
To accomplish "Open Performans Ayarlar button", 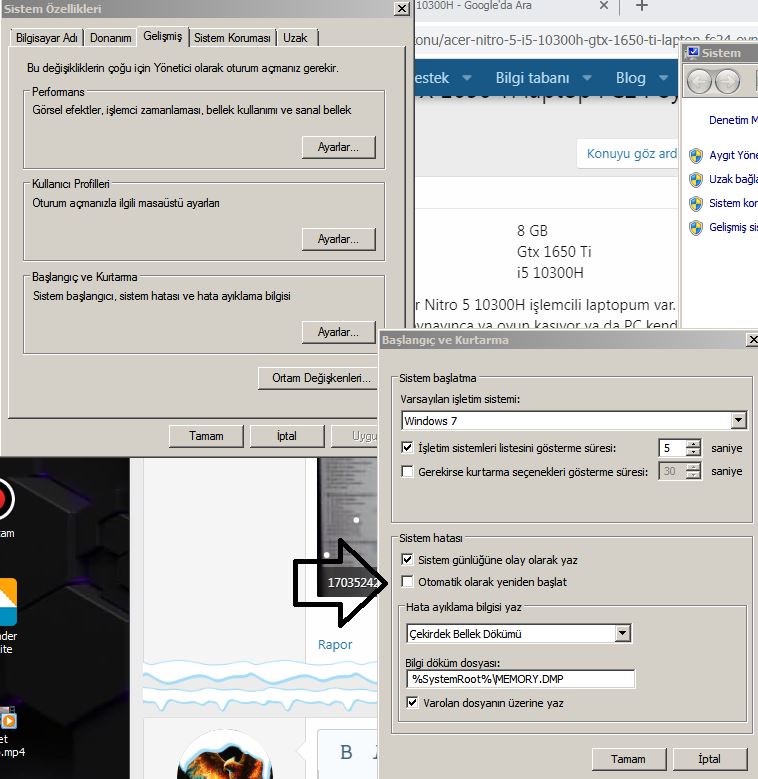I will [x=338, y=147].
